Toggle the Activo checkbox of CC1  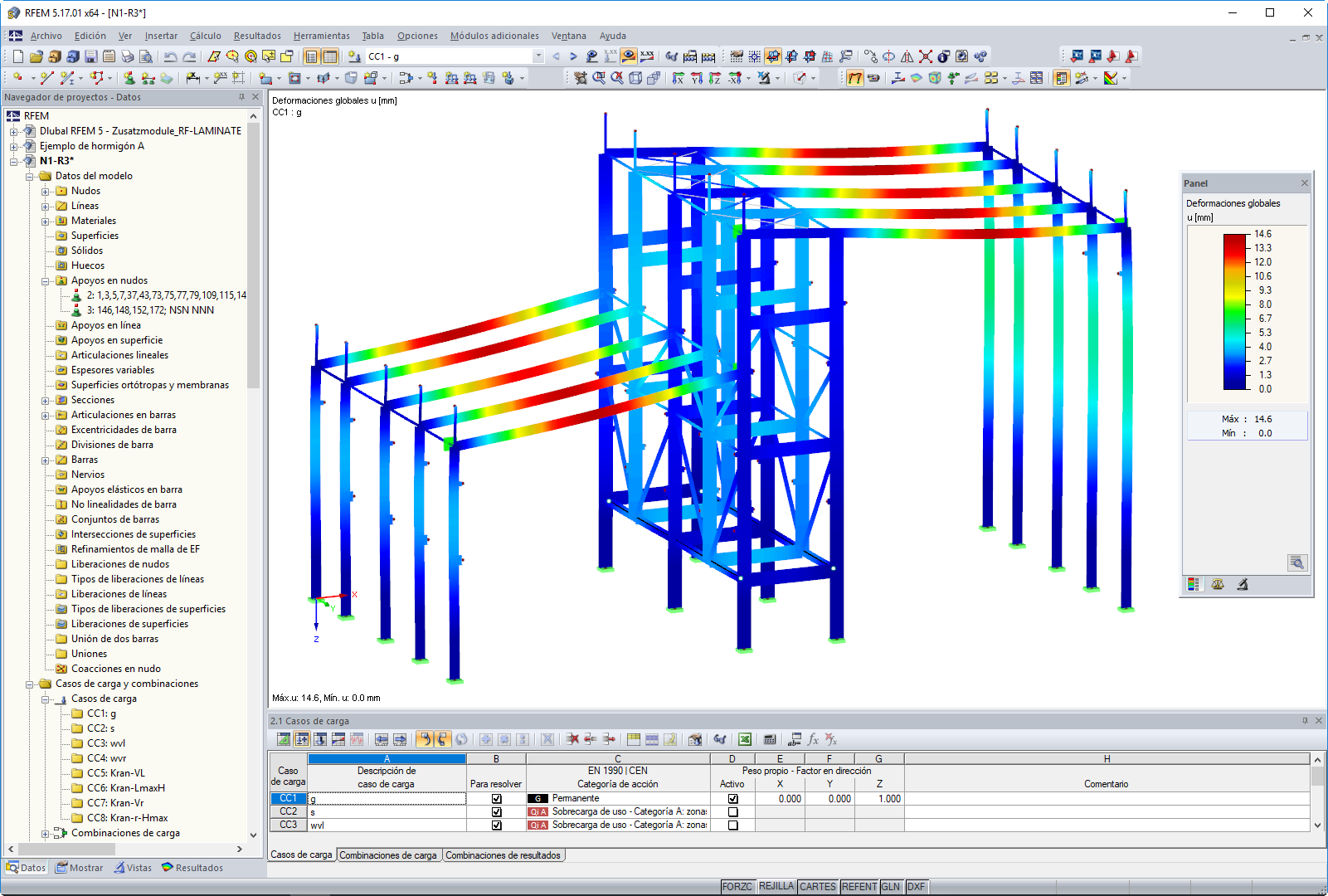[732, 798]
